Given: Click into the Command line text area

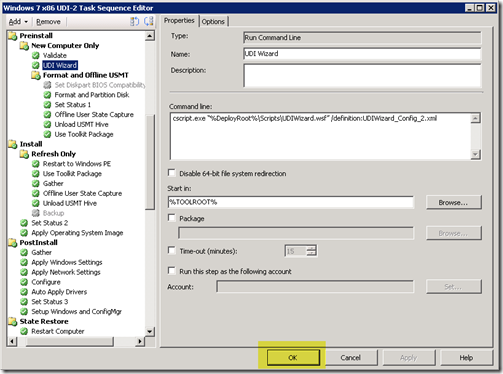Looking at the screenshot, I should pos(321,136).
